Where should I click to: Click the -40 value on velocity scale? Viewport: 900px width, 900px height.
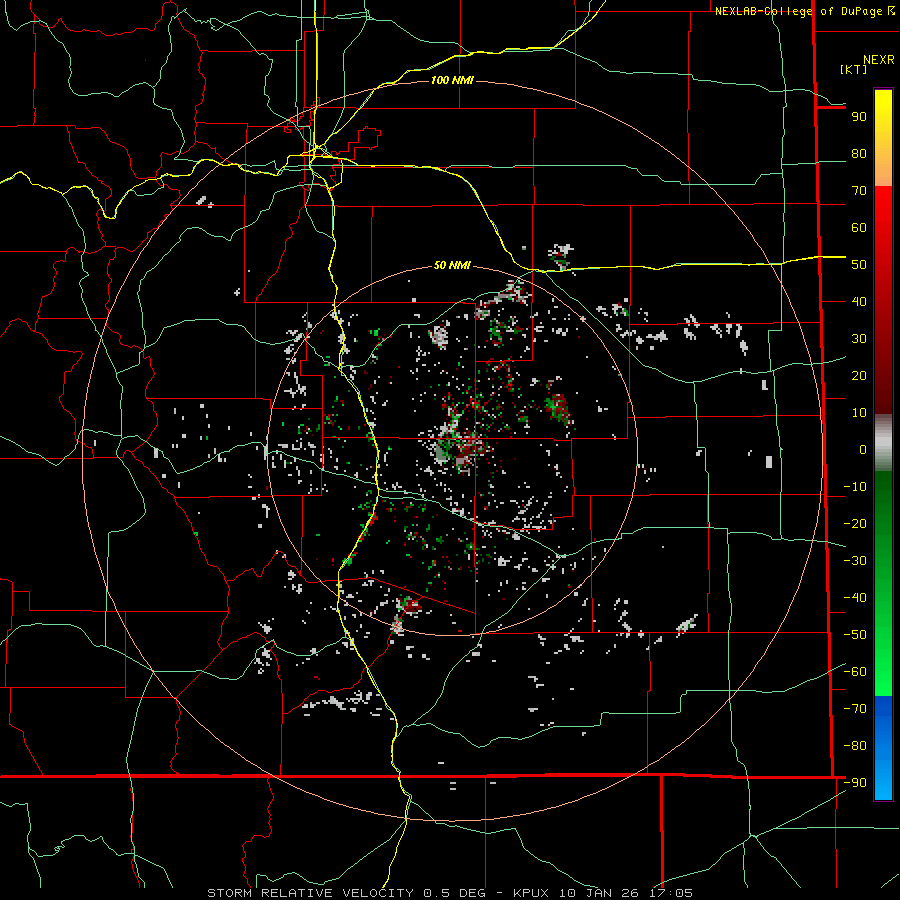(855, 598)
